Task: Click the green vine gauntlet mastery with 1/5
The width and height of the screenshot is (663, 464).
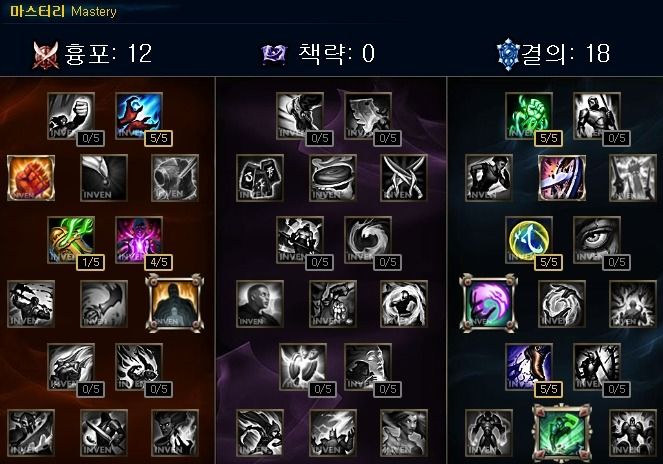Action: click(71, 240)
